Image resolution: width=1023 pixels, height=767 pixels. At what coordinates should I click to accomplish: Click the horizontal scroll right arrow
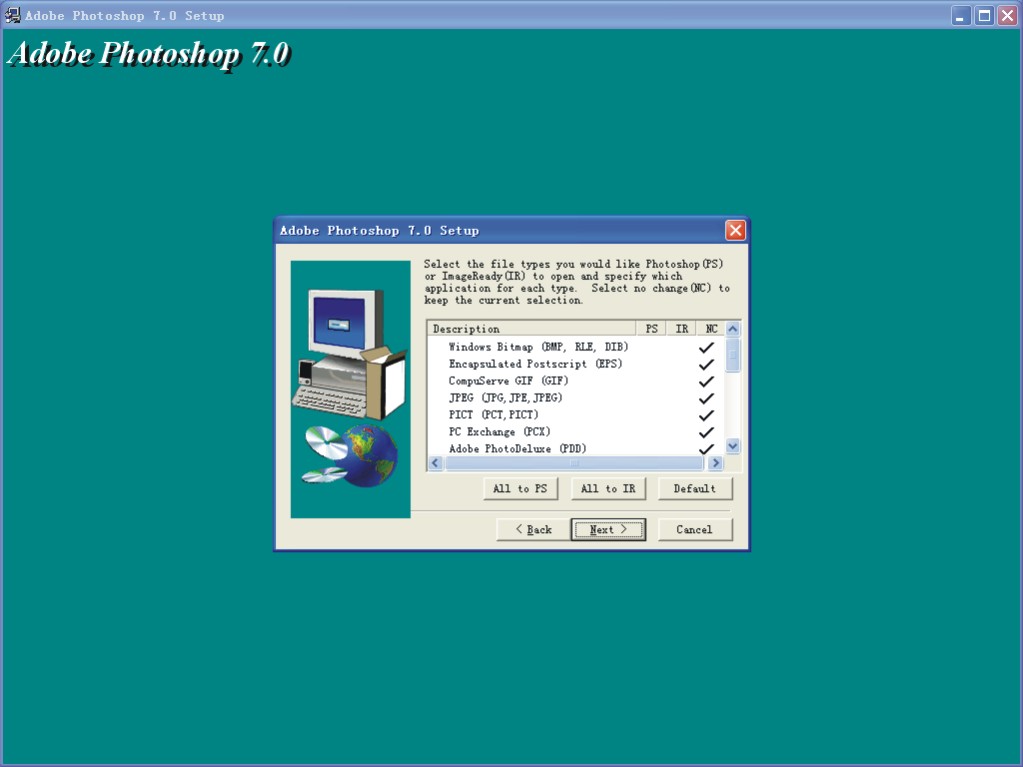(716, 462)
